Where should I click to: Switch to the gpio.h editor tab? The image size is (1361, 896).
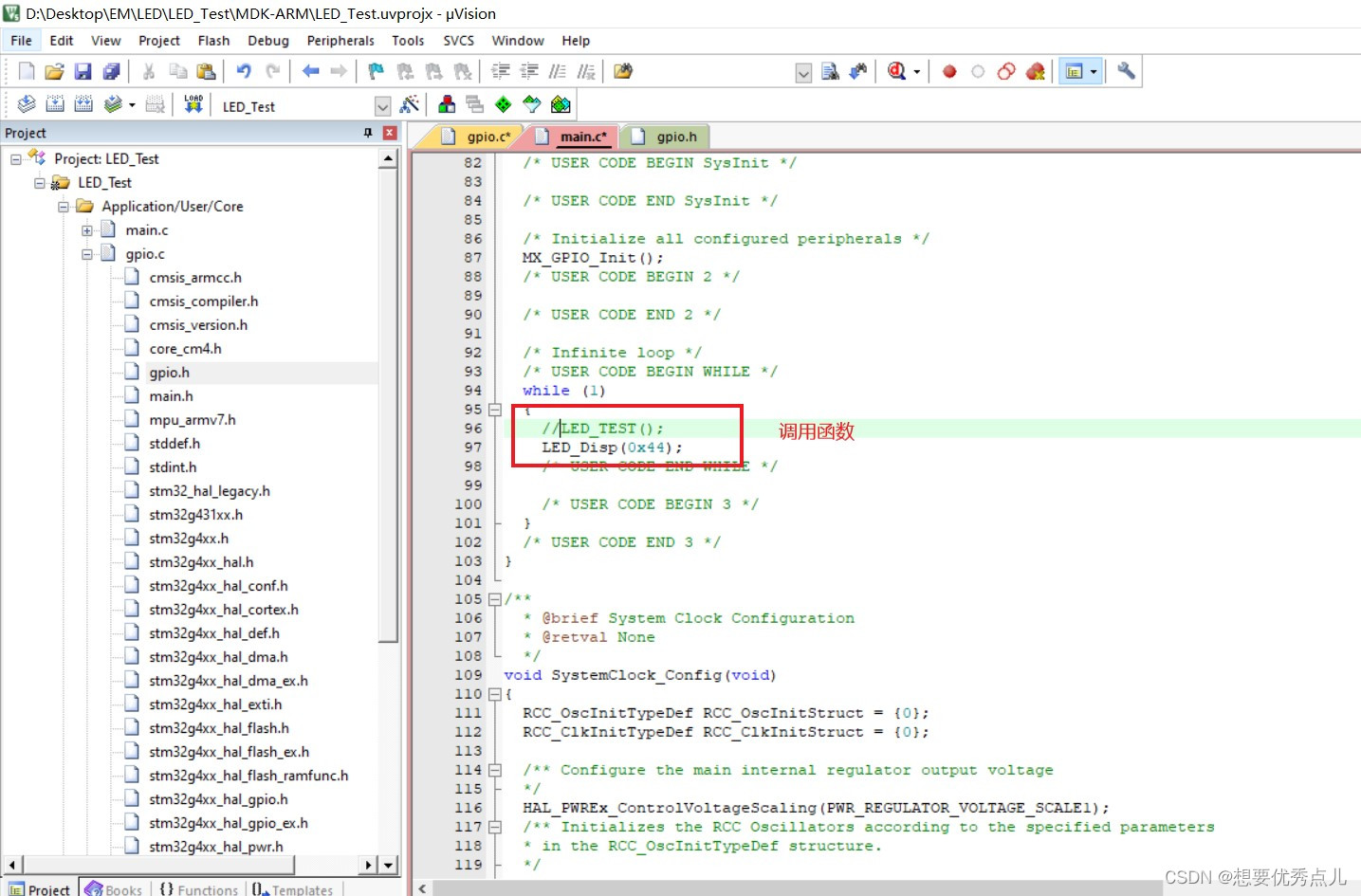coord(674,136)
